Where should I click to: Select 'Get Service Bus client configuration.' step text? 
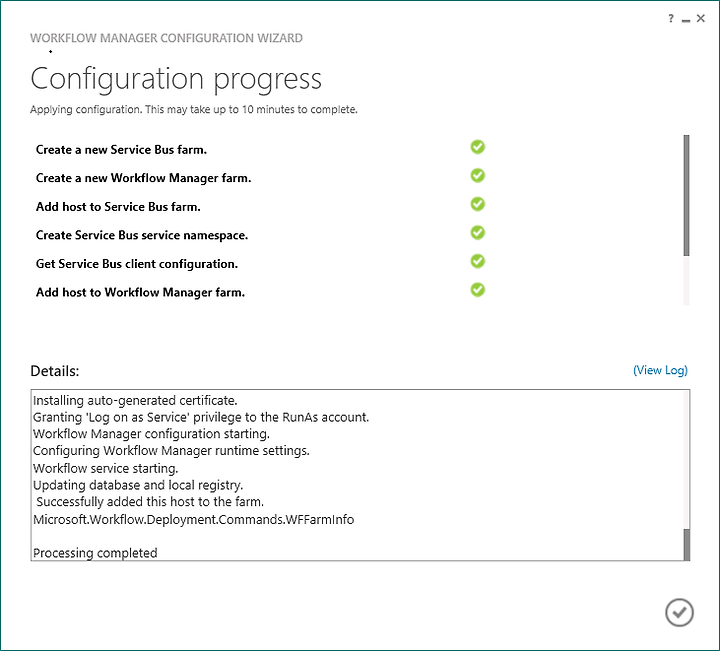(137, 264)
